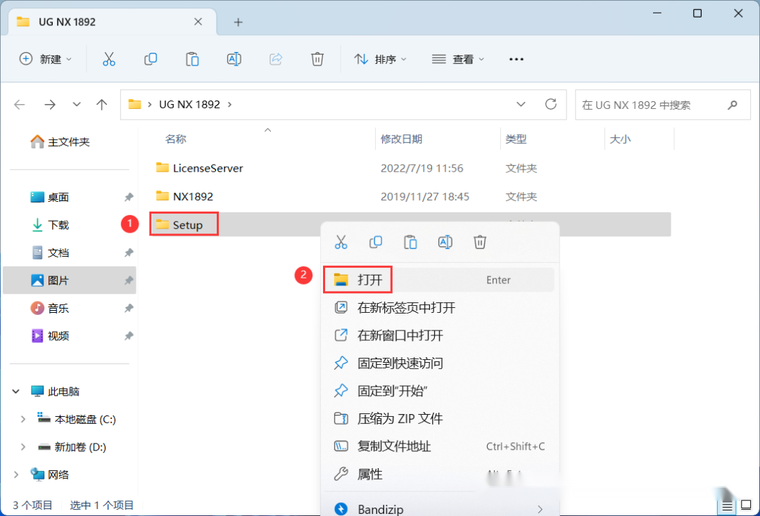The width and height of the screenshot is (760, 516).
Task: Click the UG NX 1892 breadcrumb in address bar
Action: click(190, 105)
